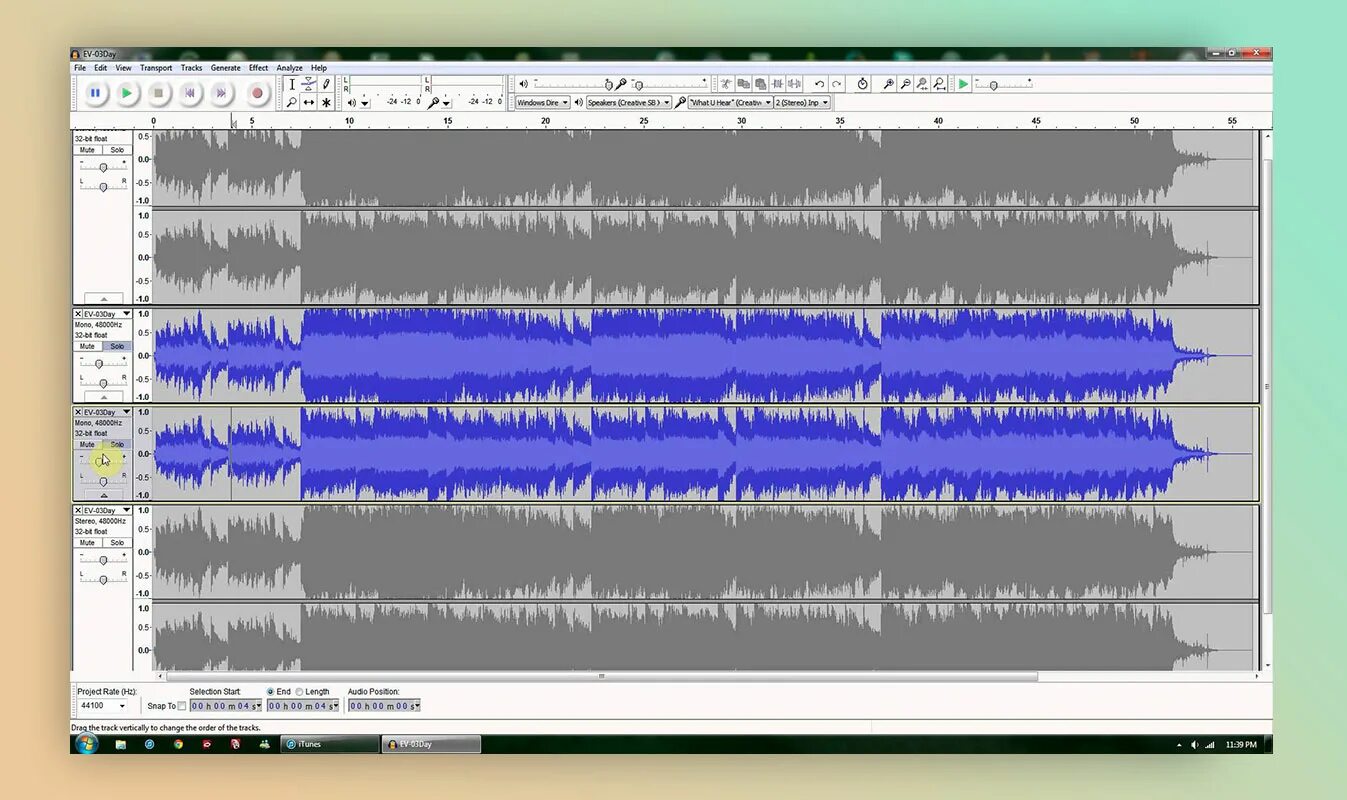Start recording with the red Record button
The width and height of the screenshot is (1347, 800).
pos(257,93)
